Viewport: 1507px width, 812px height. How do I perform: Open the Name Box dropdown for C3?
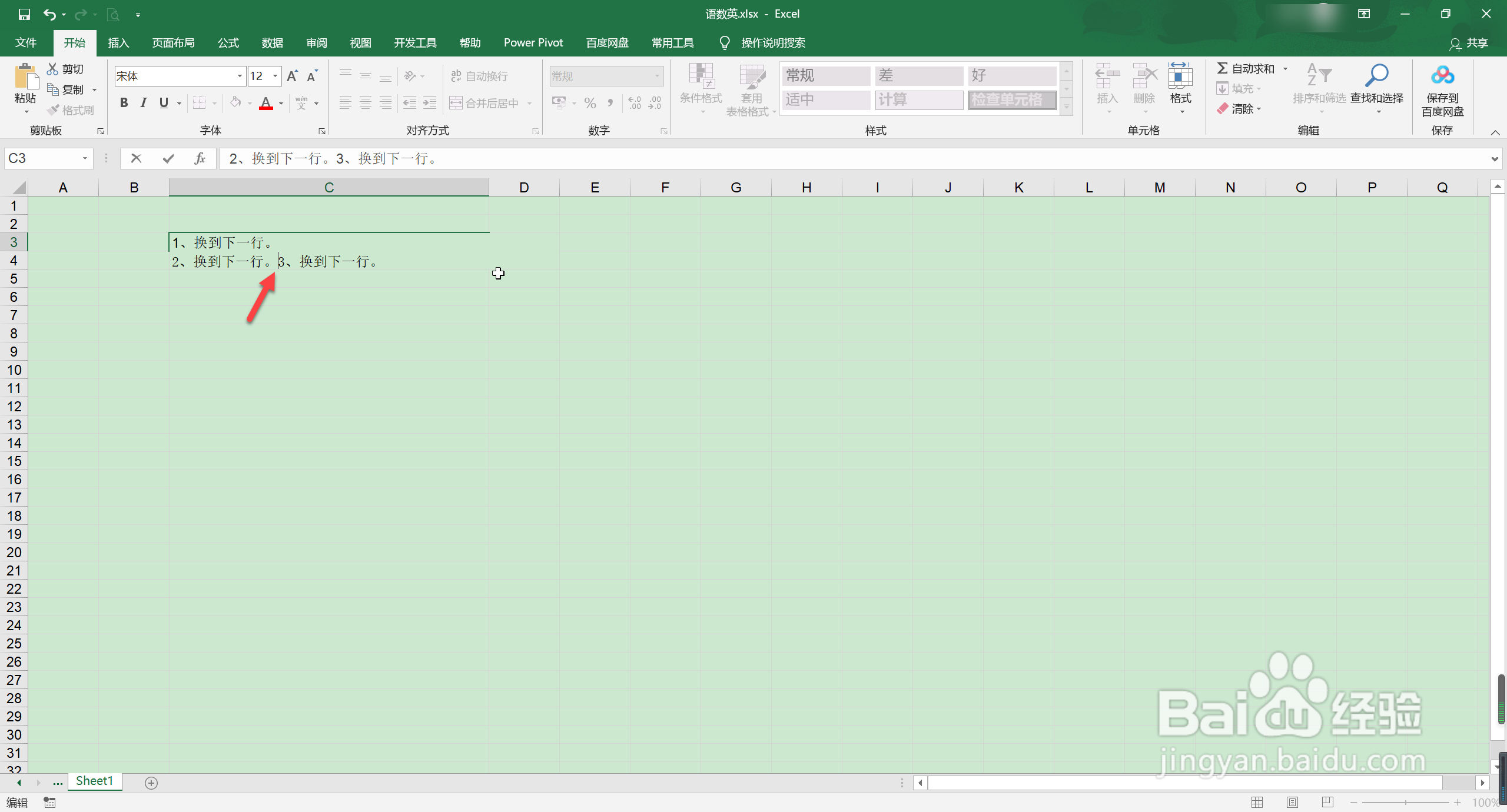(x=85, y=158)
